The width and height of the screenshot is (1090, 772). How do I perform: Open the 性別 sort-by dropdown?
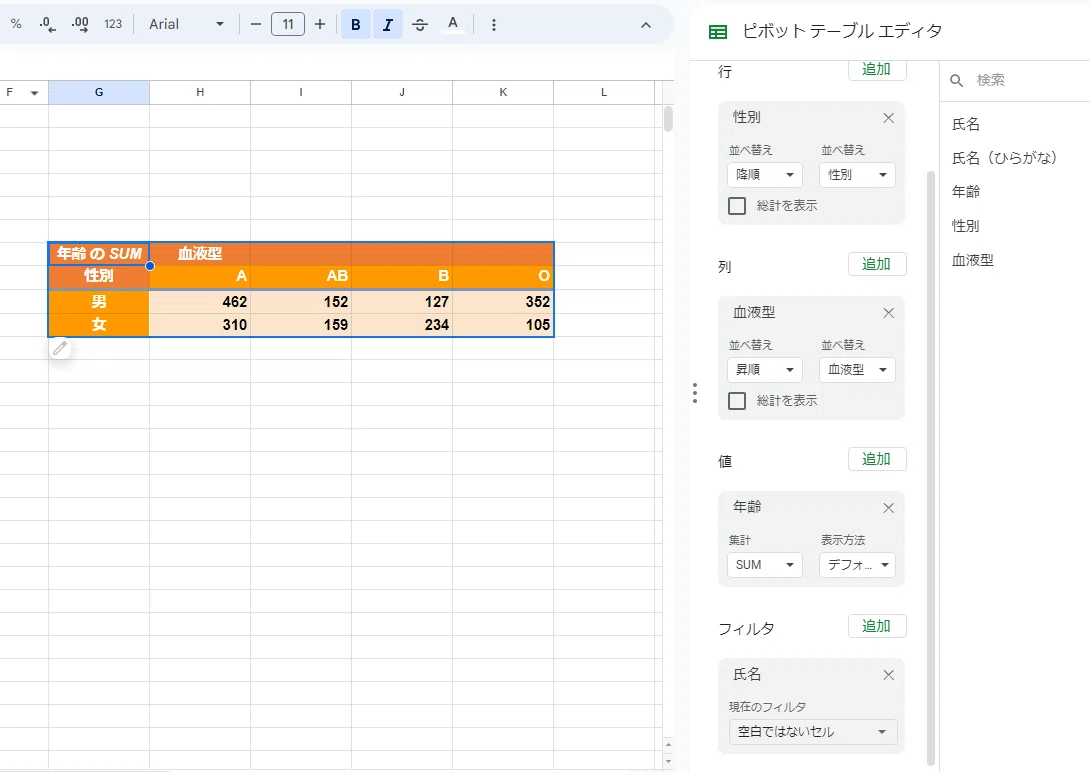tap(857, 174)
